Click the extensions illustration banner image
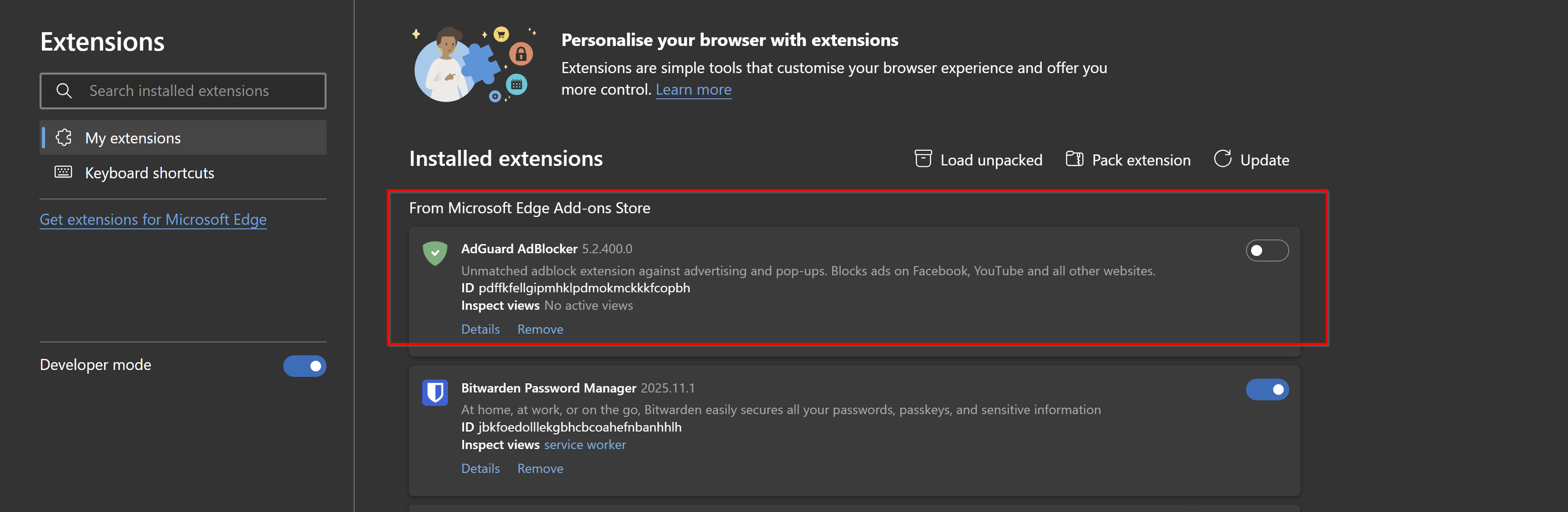 coord(475,64)
